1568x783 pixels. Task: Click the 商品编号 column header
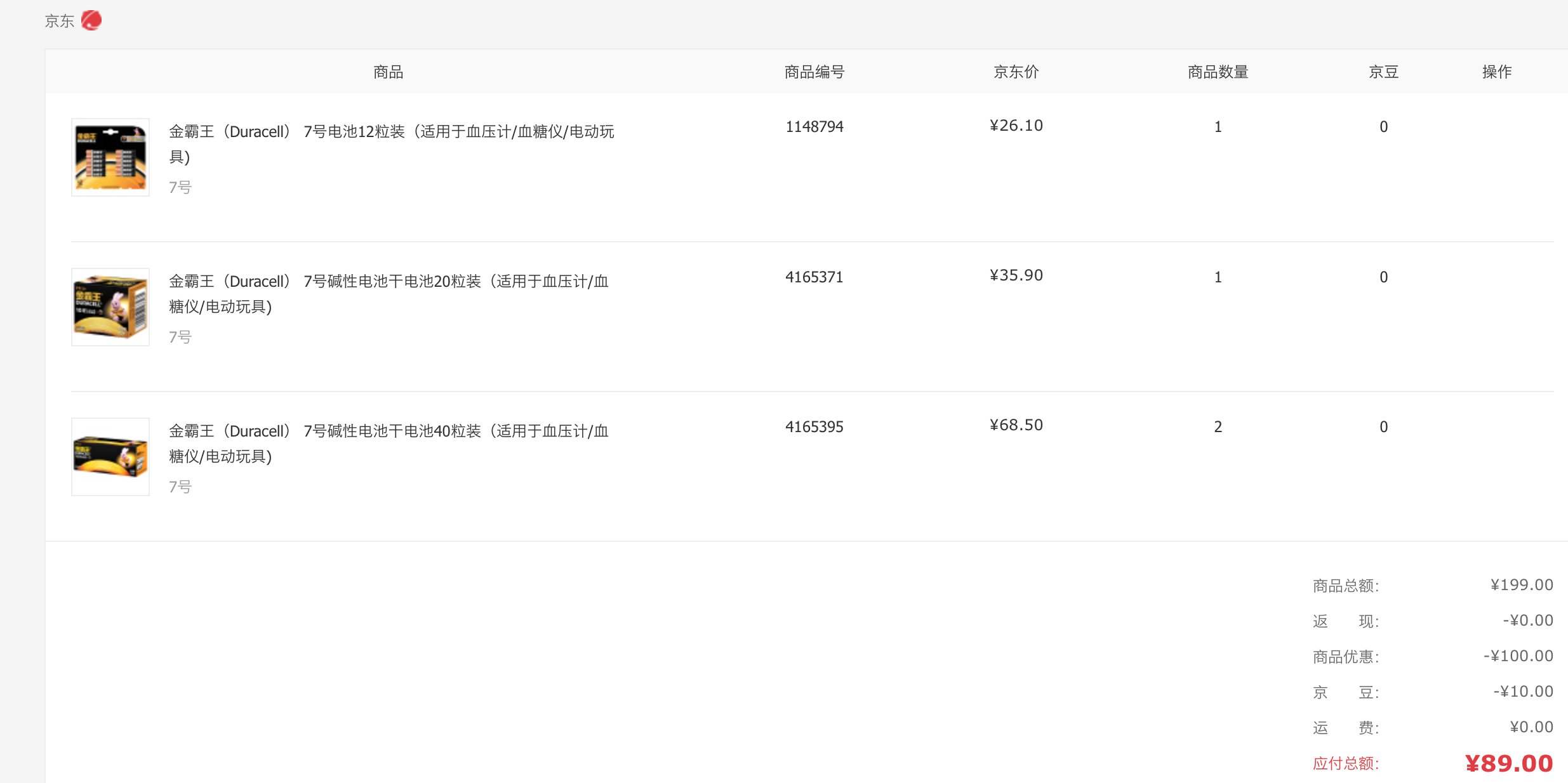[814, 72]
